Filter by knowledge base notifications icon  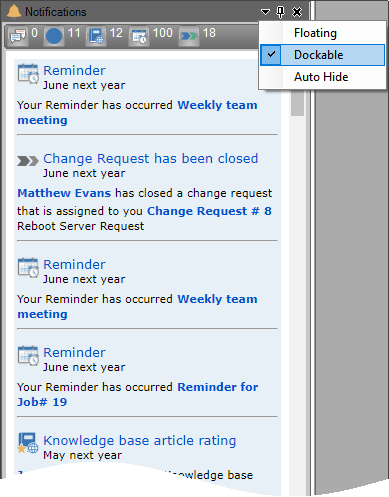pyautogui.click(x=96, y=35)
